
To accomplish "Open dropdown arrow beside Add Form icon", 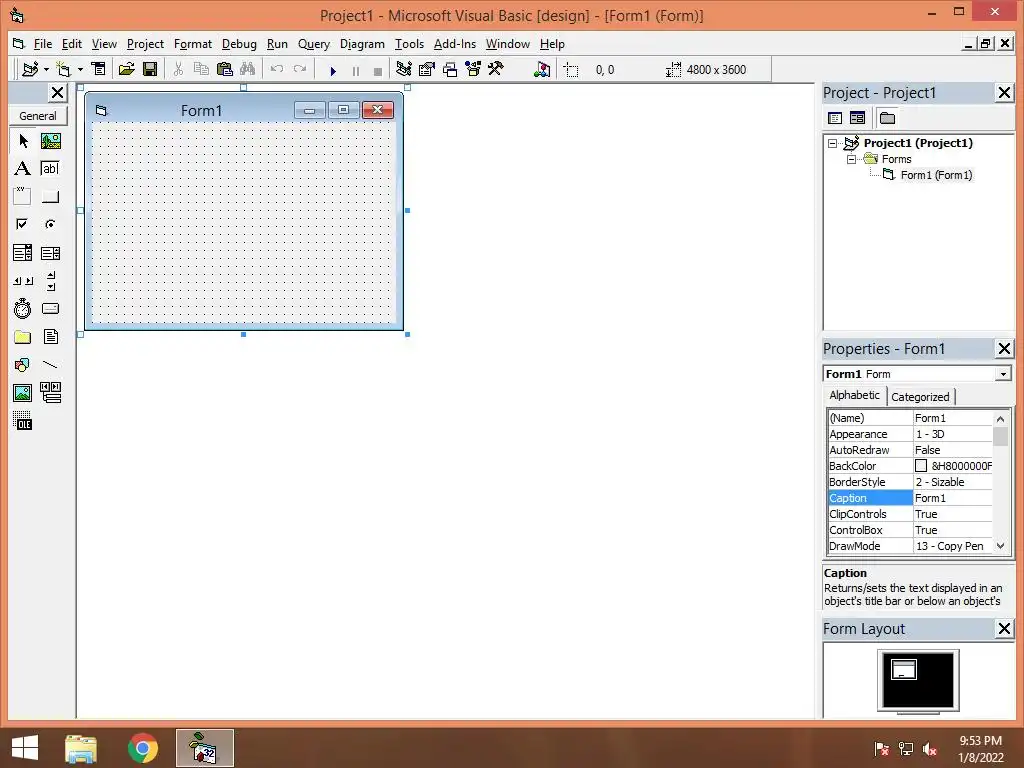I will click(80, 69).
